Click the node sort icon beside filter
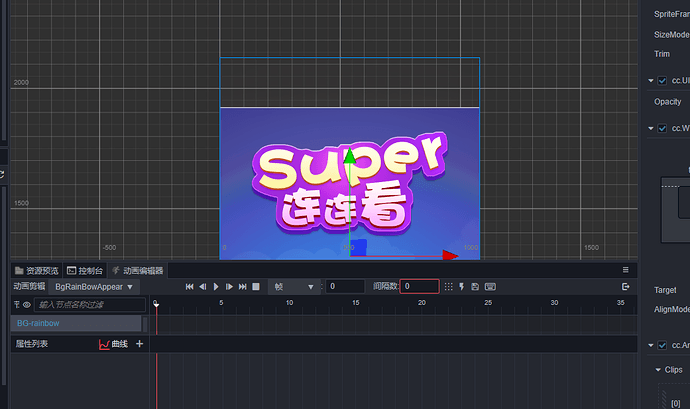The width and height of the screenshot is (690, 409). click(x=17, y=305)
